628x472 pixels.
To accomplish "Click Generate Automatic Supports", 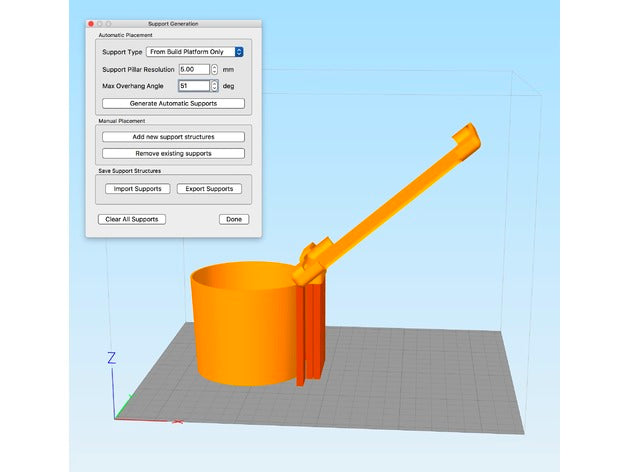I will 173,103.
